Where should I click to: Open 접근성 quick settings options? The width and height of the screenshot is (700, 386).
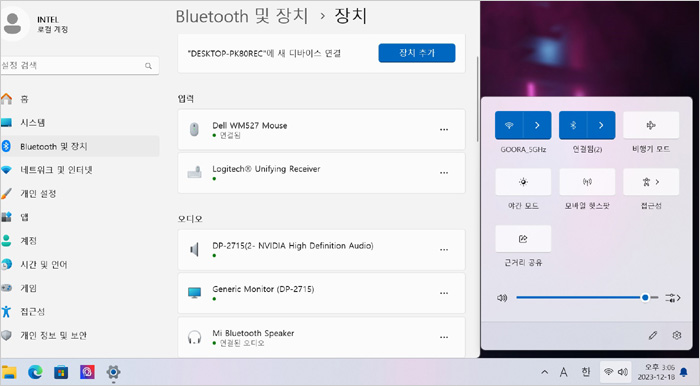coord(651,182)
